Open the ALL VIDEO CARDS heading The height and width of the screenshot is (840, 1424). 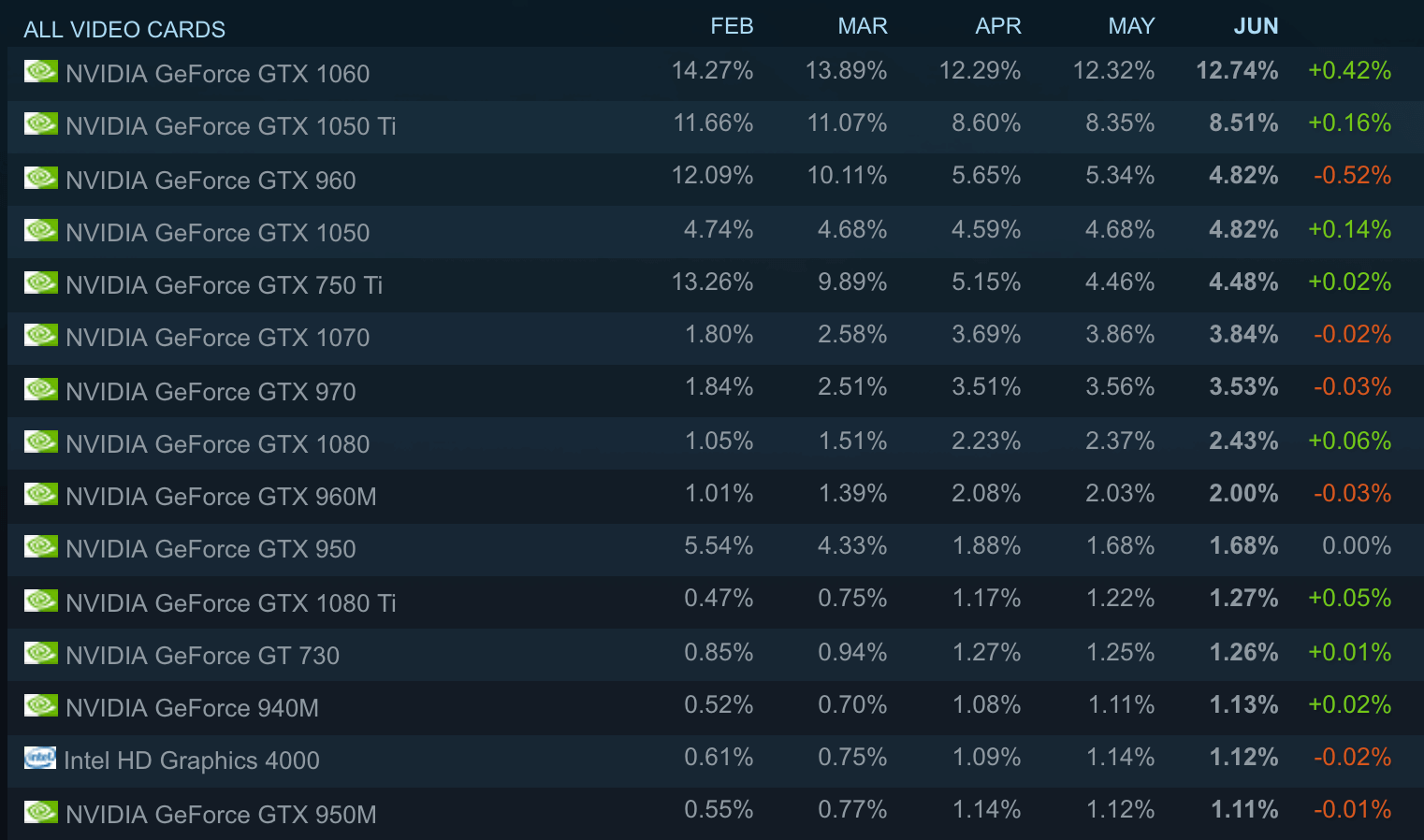[124, 30]
